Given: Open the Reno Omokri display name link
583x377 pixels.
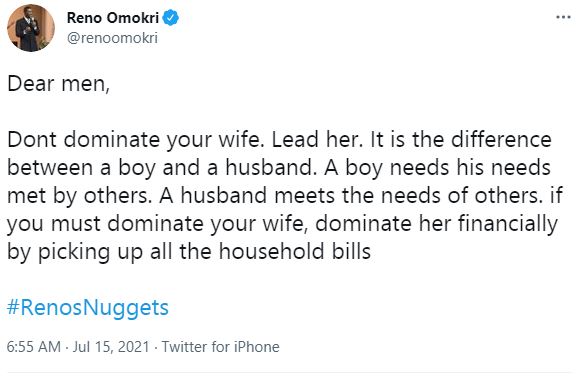Looking at the screenshot, I should [x=113, y=17].
